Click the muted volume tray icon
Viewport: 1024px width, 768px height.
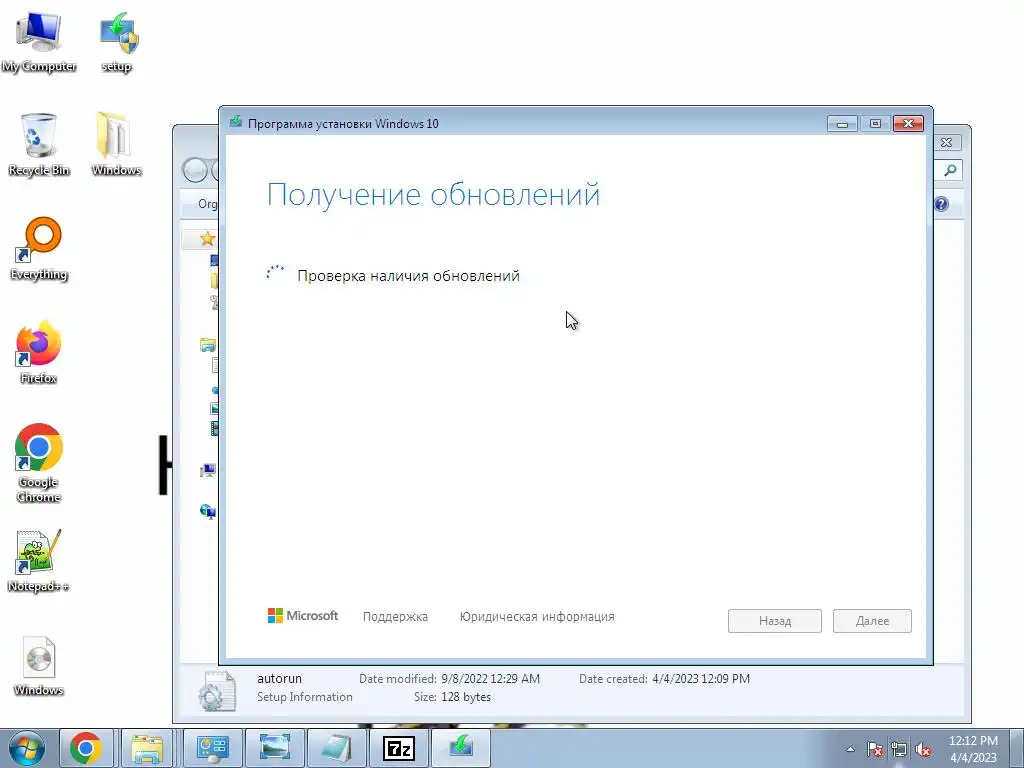pyautogui.click(x=923, y=750)
